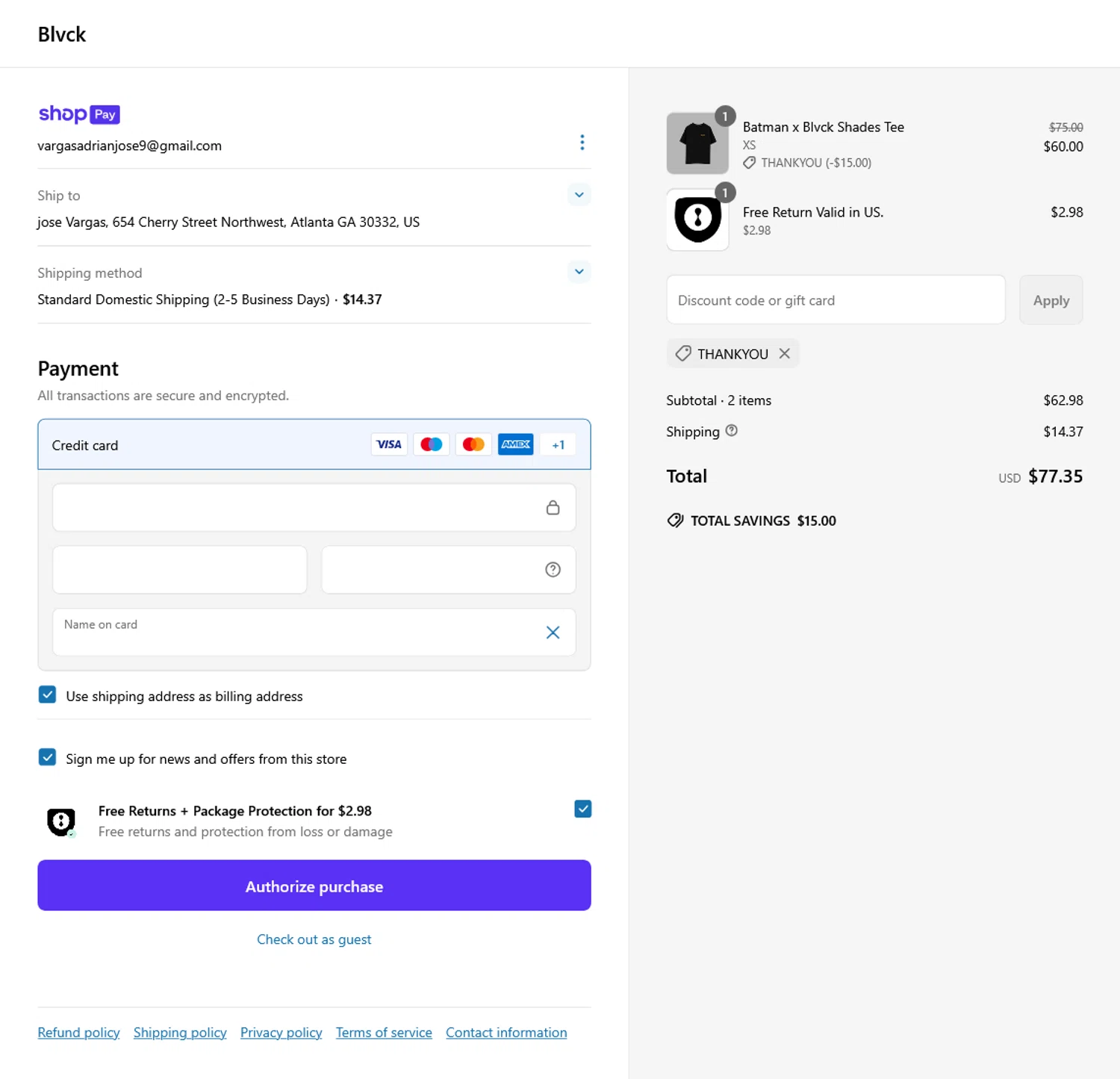Open the Free Return product thumbnail
This screenshot has height=1079, width=1120.
coord(697,220)
